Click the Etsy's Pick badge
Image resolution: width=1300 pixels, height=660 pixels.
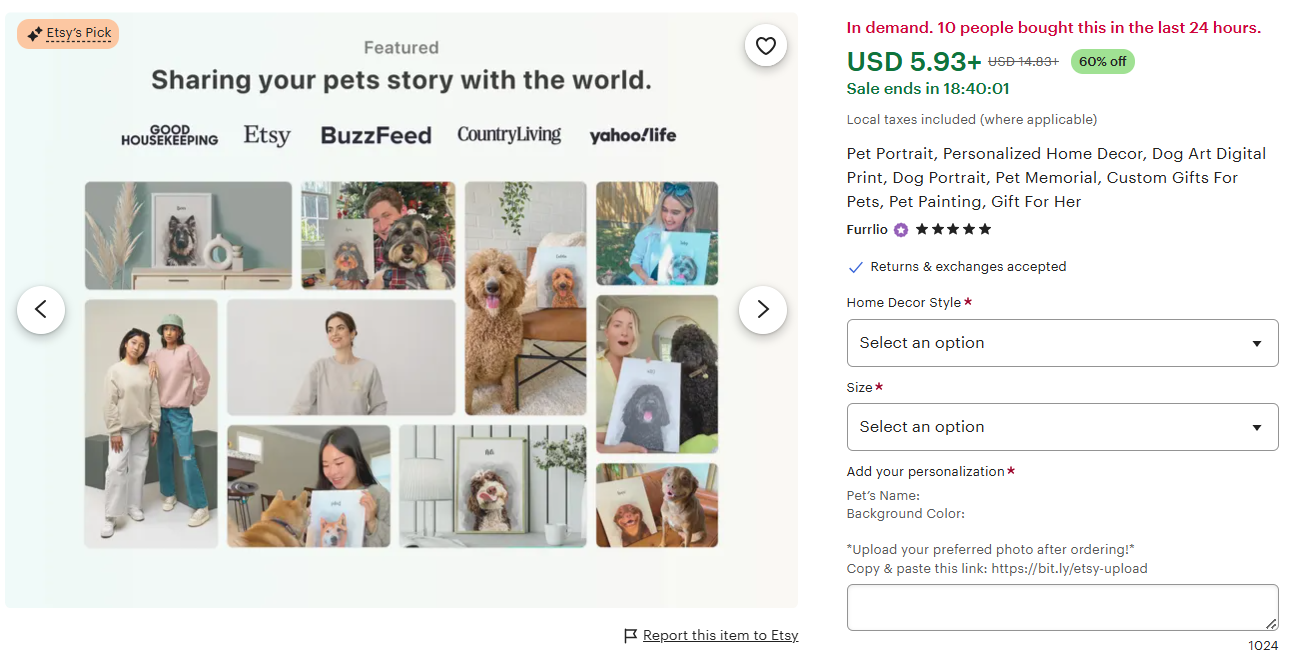68,34
